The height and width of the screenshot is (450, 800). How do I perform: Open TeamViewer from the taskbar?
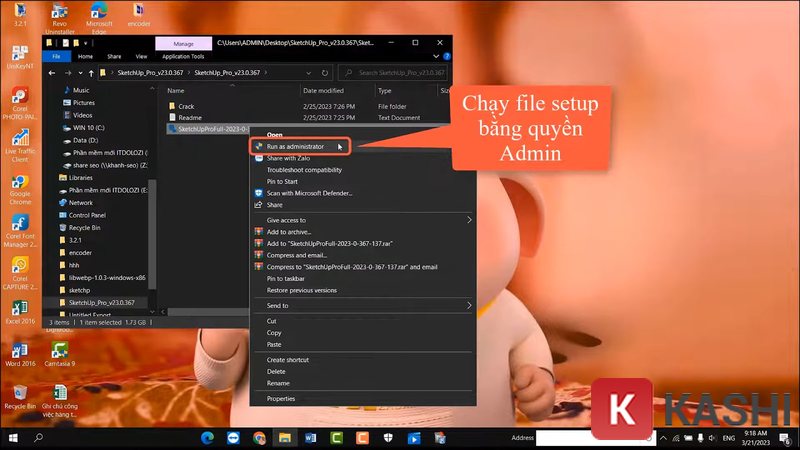point(233,438)
